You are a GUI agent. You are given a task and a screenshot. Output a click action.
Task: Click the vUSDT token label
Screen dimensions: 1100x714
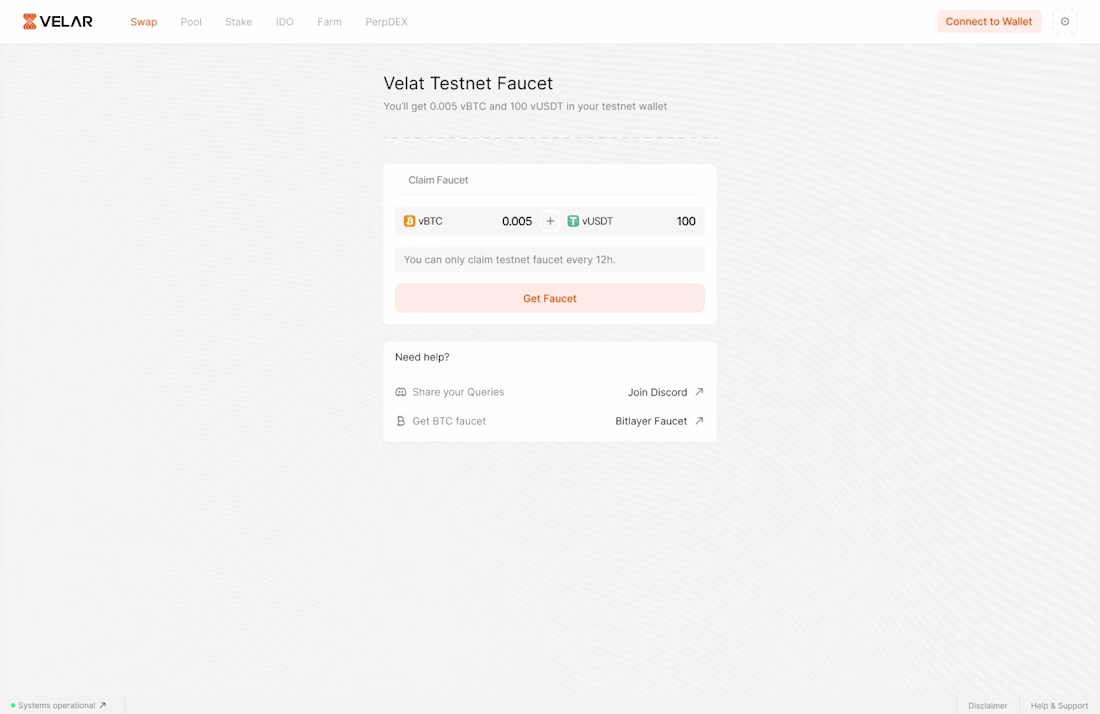[x=598, y=221]
